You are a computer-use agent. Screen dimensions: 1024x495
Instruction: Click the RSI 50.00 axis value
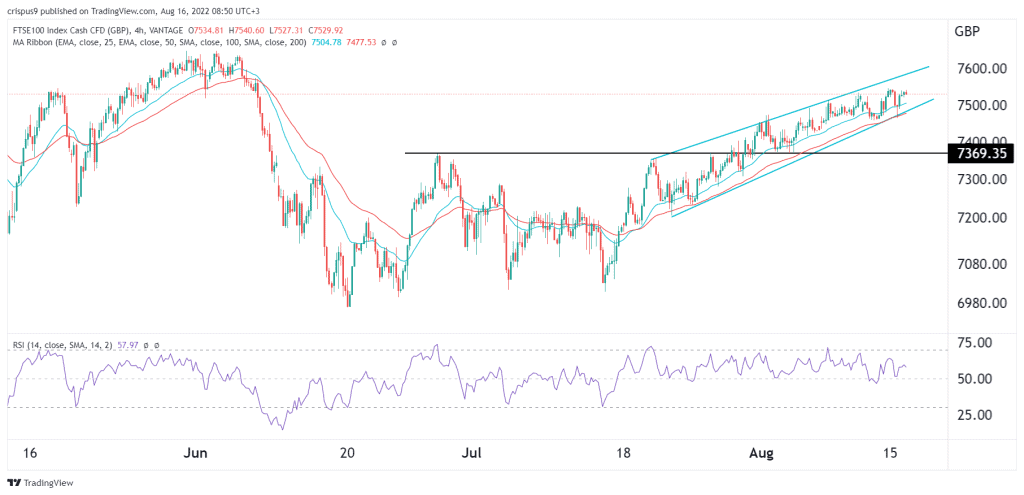click(976, 379)
